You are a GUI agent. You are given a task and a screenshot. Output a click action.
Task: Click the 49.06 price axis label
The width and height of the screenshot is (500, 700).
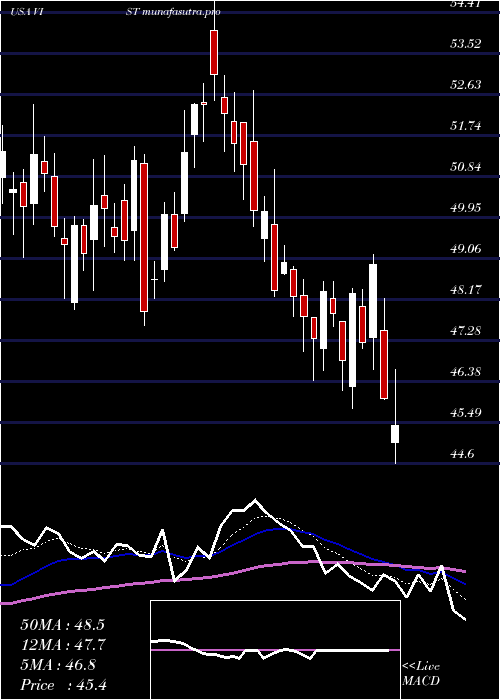[x=466, y=249]
